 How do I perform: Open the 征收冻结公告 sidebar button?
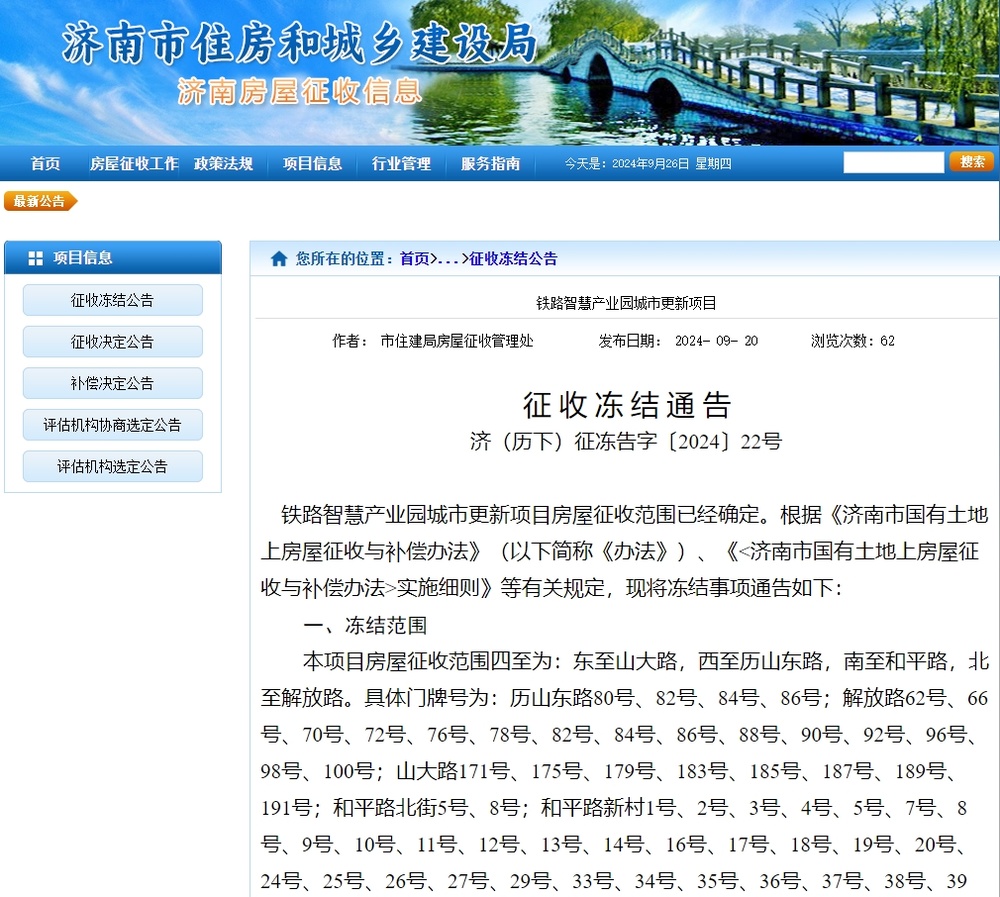point(113,300)
